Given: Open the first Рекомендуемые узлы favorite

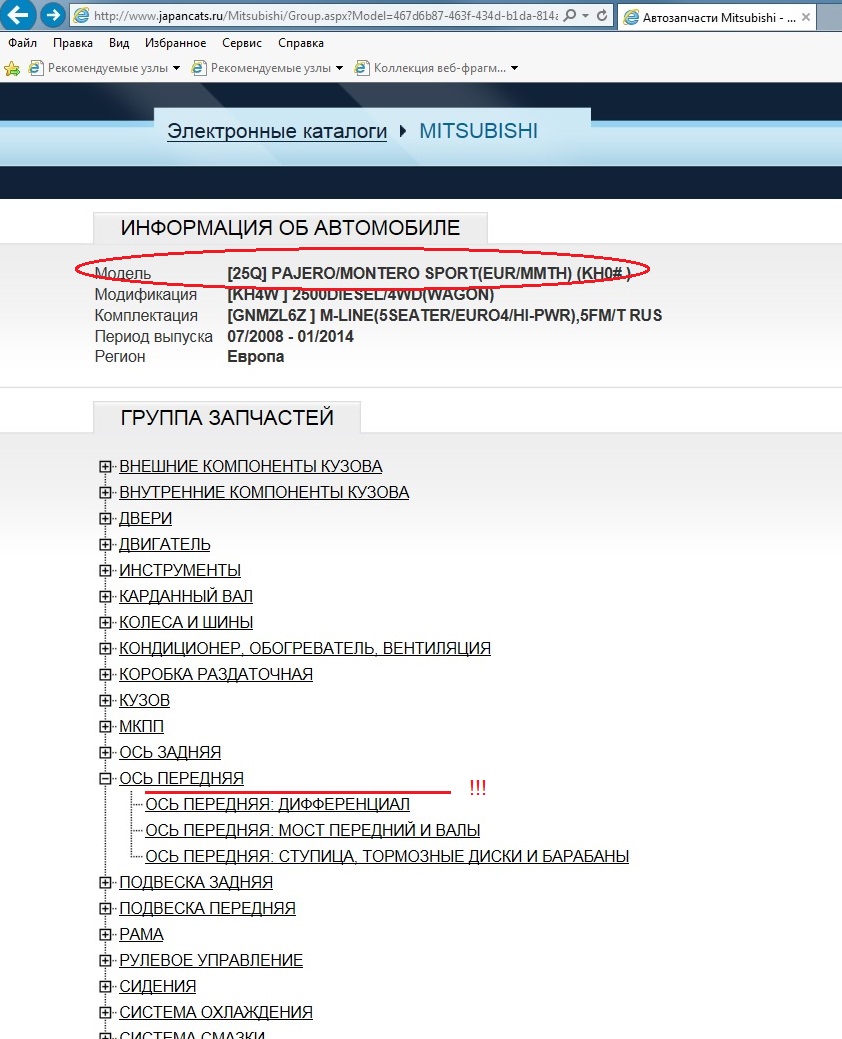Looking at the screenshot, I should coord(105,68).
